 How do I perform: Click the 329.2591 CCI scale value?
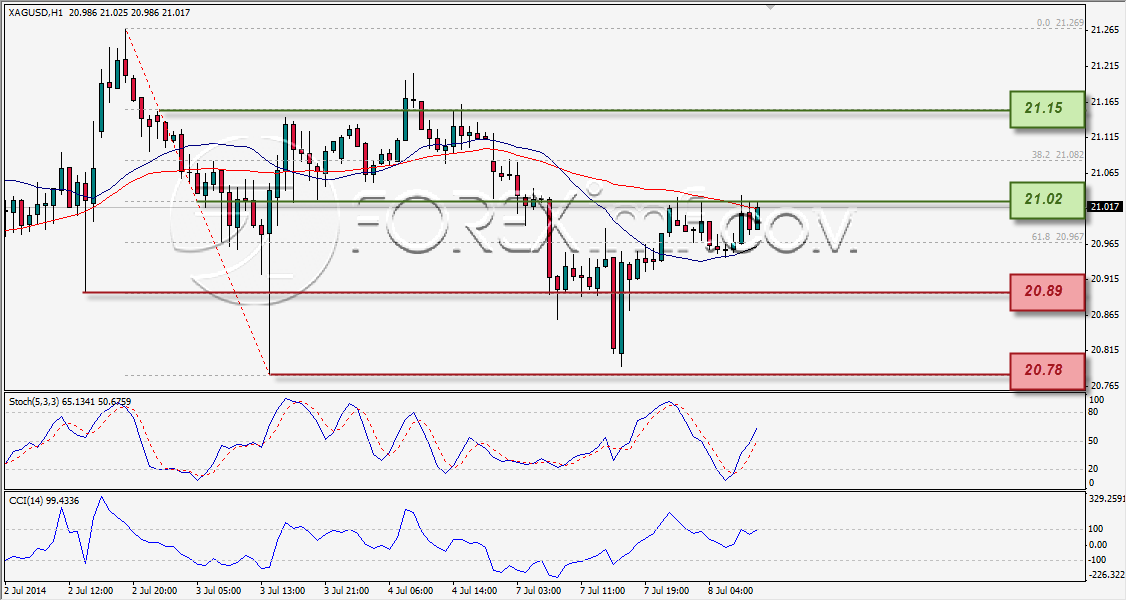pyautogui.click(x=1107, y=497)
